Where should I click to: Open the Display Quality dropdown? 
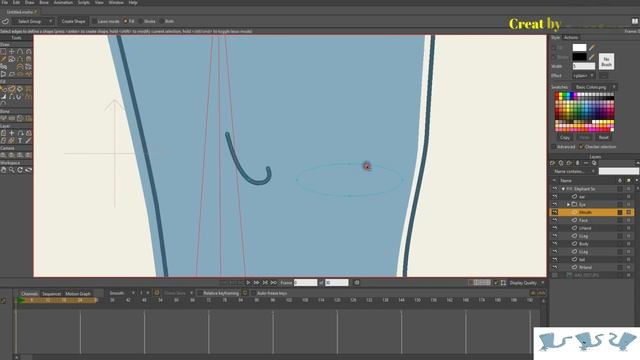527,283
